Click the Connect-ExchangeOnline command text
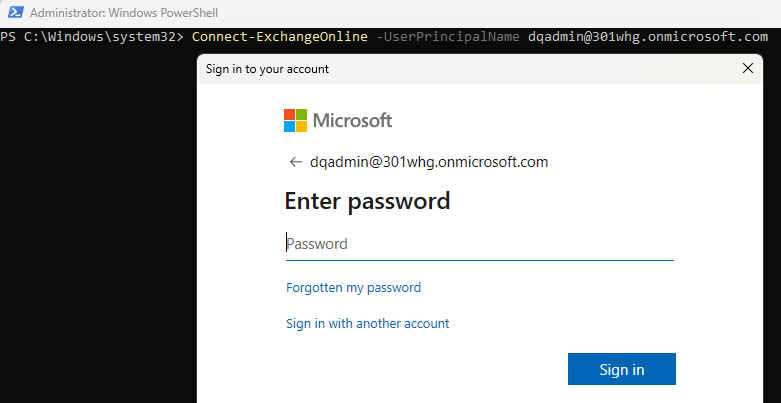The width and height of the screenshot is (781, 403). tap(280, 37)
